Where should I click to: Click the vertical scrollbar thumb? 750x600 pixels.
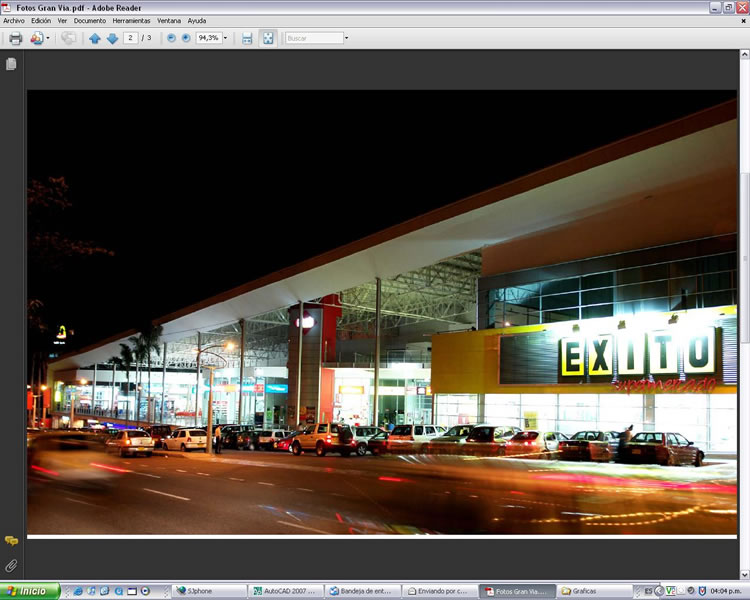[745, 258]
